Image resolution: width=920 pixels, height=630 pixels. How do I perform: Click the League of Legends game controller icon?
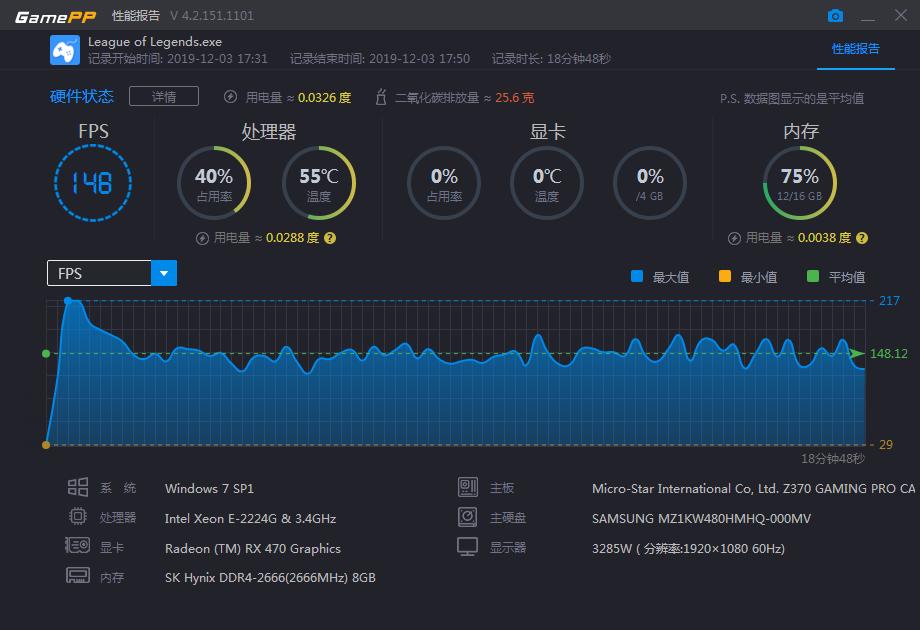[x=65, y=50]
